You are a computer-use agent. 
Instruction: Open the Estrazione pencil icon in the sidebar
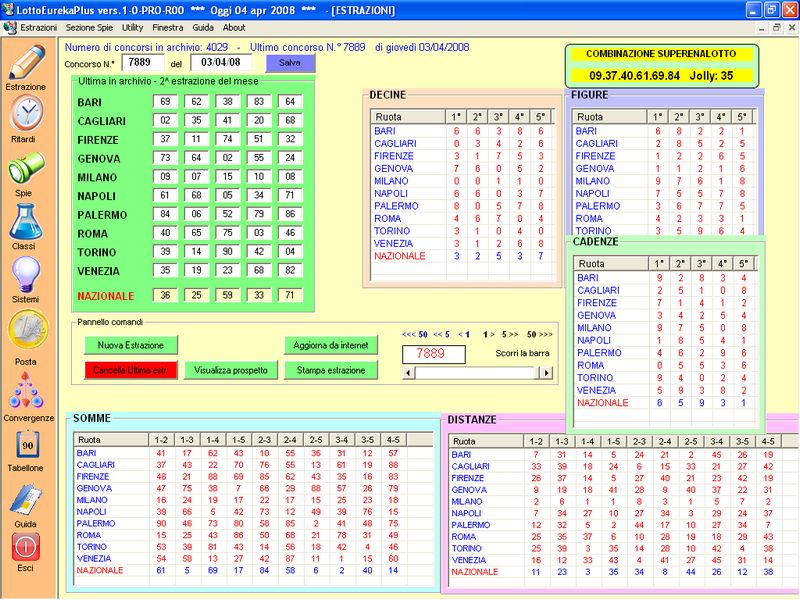tap(27, 63)
